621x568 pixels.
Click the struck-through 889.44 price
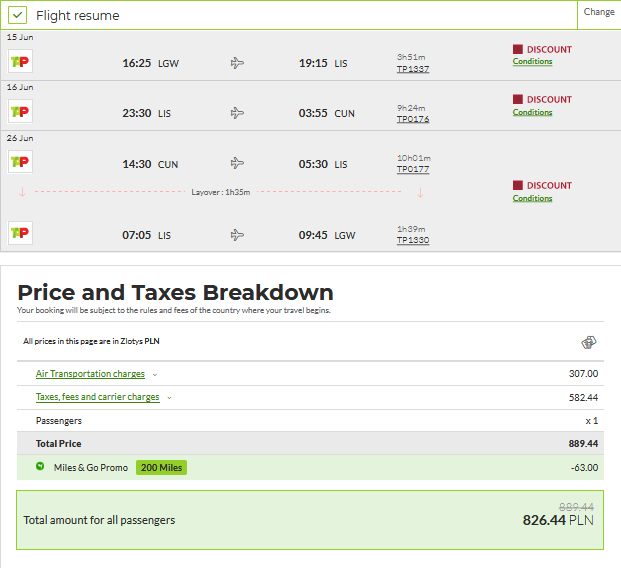click(576, 507)
